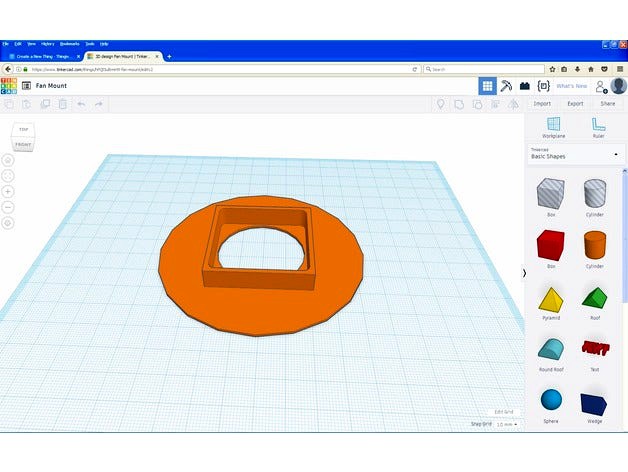Screen dimensions: 628x472
Task: Click the Fit all in view icon
Action: coord(8,175)
